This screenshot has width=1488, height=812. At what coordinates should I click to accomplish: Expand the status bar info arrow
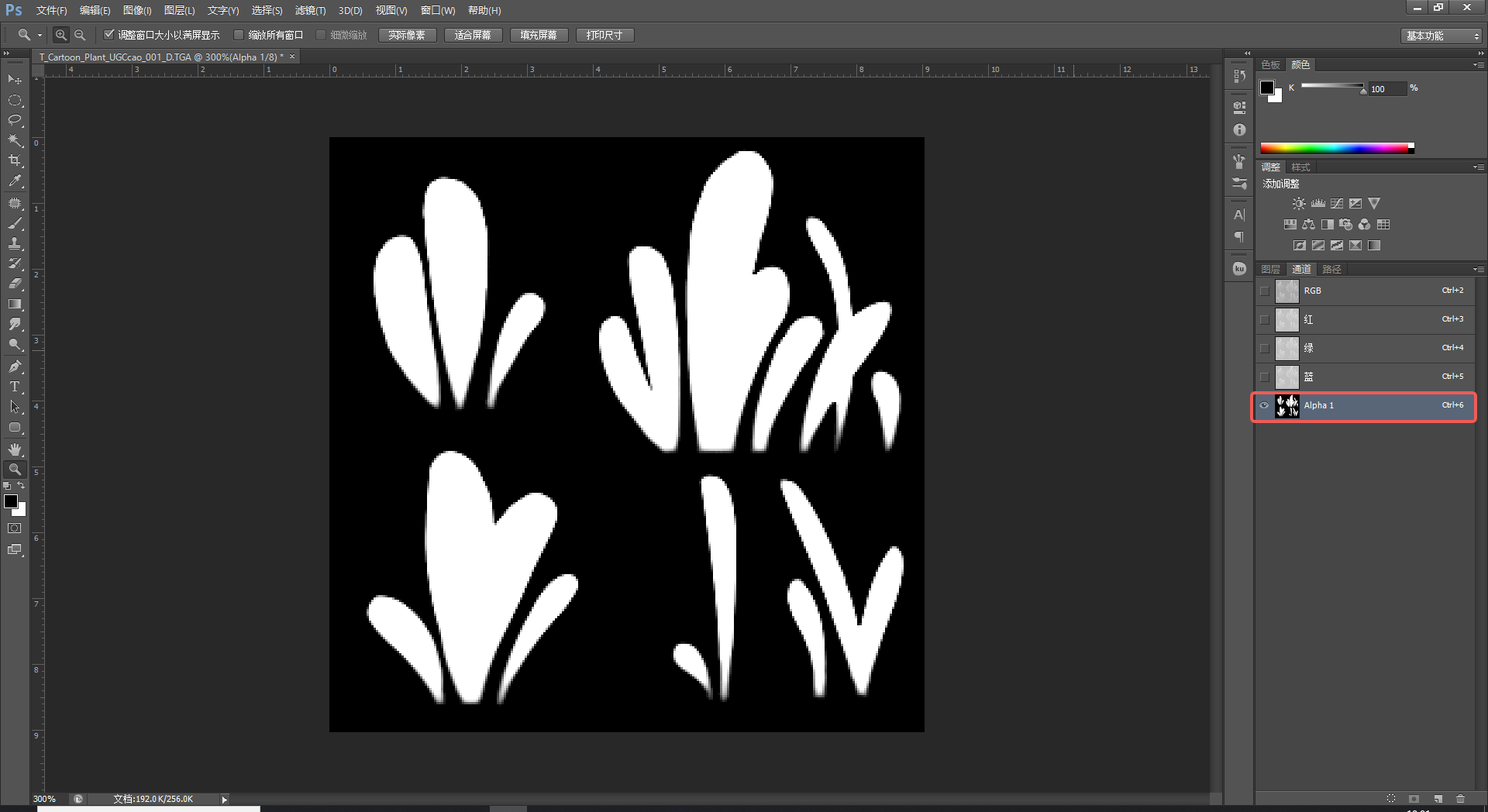coord(225,799)
